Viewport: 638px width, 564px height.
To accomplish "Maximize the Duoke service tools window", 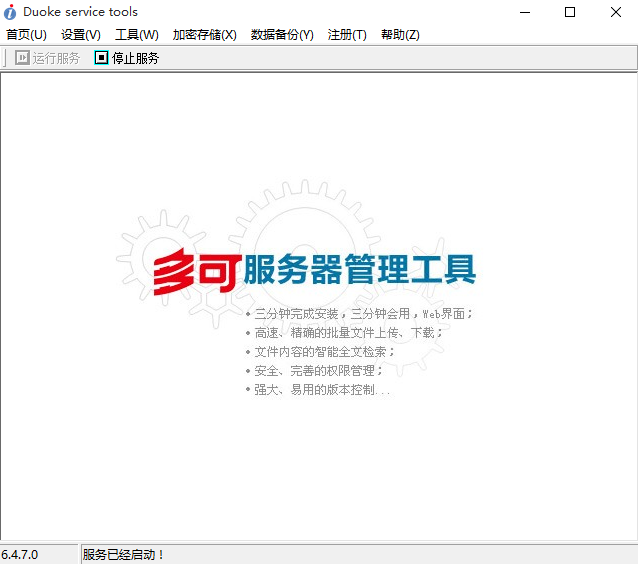I will click(570, 12).
